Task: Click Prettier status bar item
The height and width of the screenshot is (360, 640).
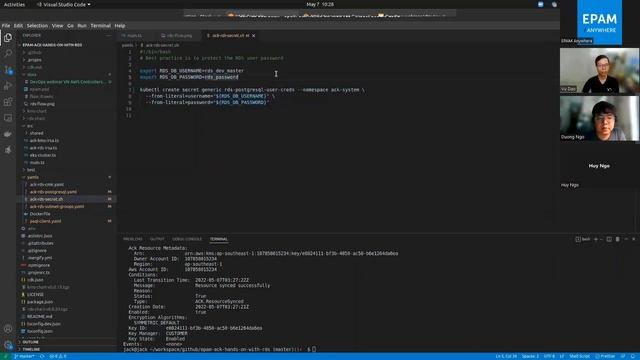Action: tap(605, 356)
